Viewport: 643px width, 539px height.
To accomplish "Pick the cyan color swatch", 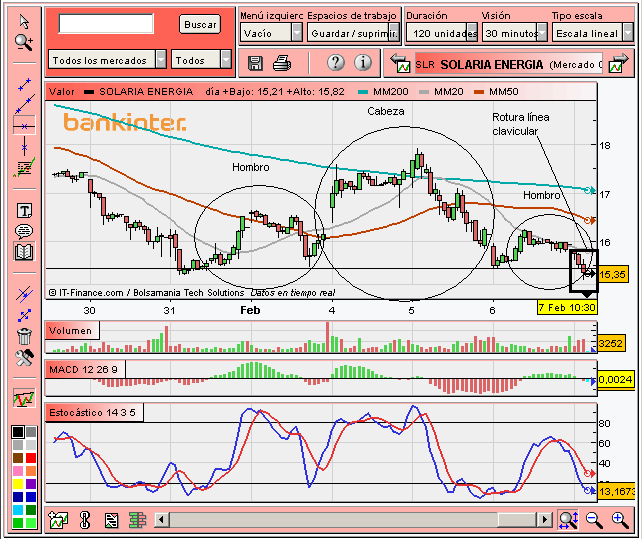I will point(18,510).
